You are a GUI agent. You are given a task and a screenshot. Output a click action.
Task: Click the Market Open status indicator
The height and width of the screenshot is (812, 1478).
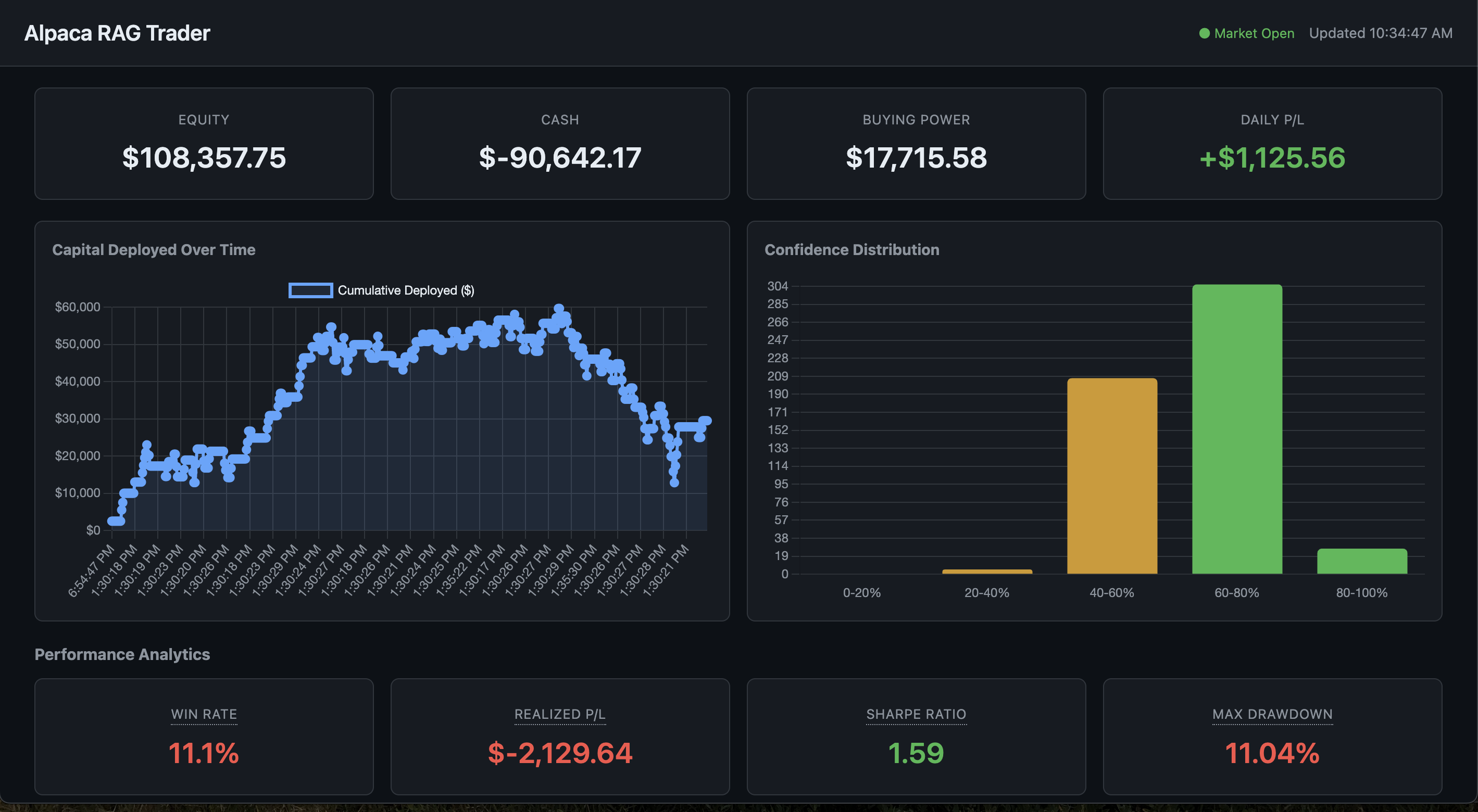point(1254,33)
